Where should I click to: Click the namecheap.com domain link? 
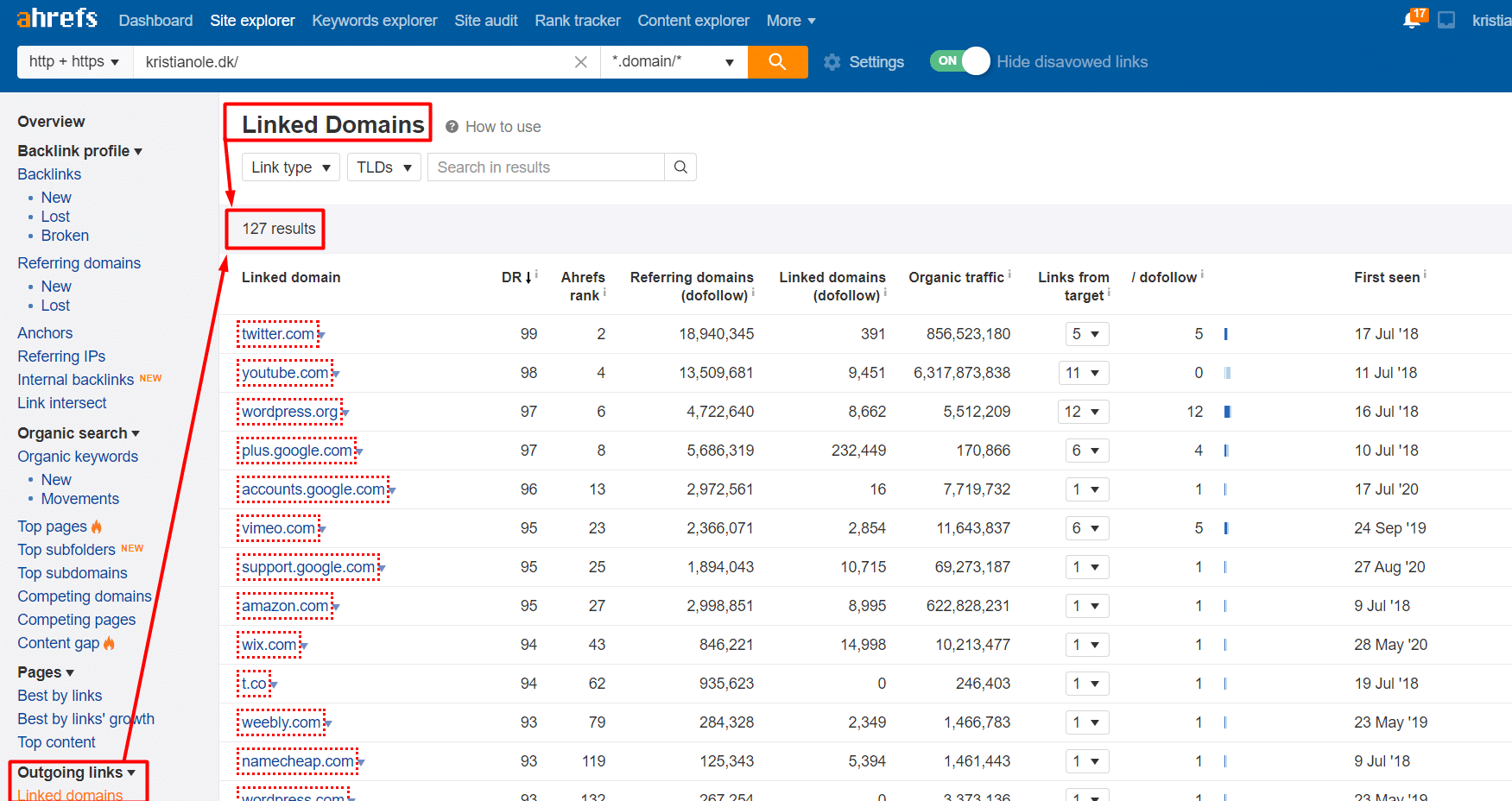298,761
